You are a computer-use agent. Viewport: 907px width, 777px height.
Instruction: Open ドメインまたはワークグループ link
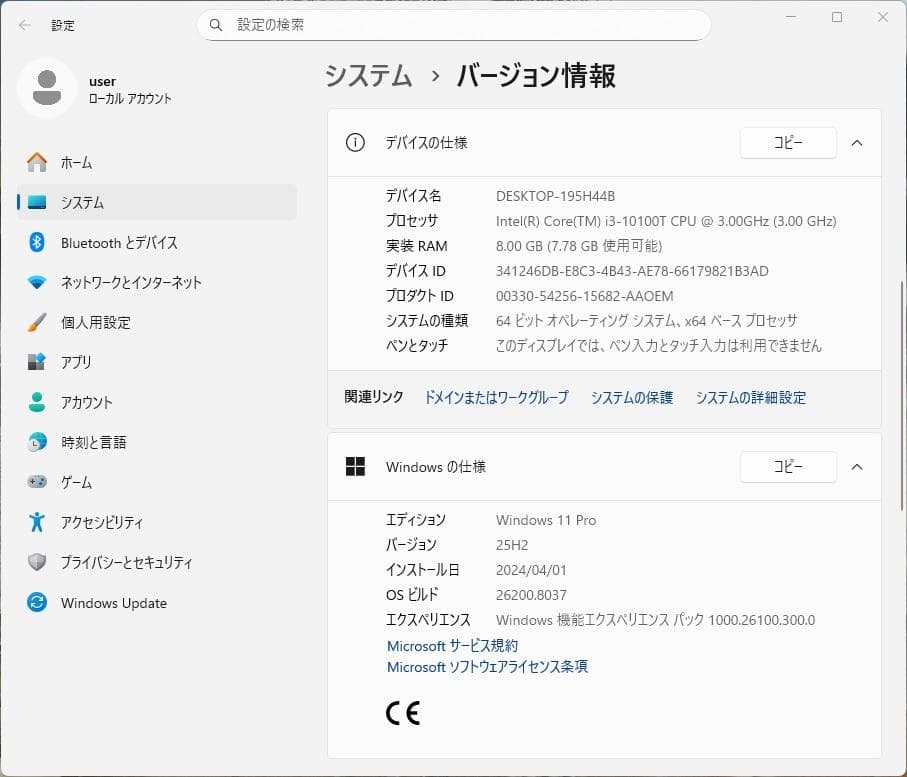(x=496, y=397)
